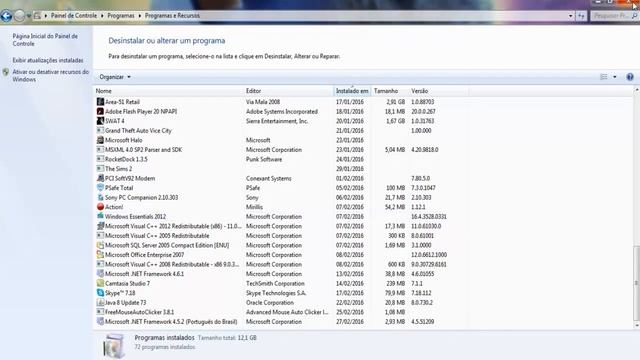Go to Painel de Controle breadcrumb

pyautogui.click(x=74, y=16)
